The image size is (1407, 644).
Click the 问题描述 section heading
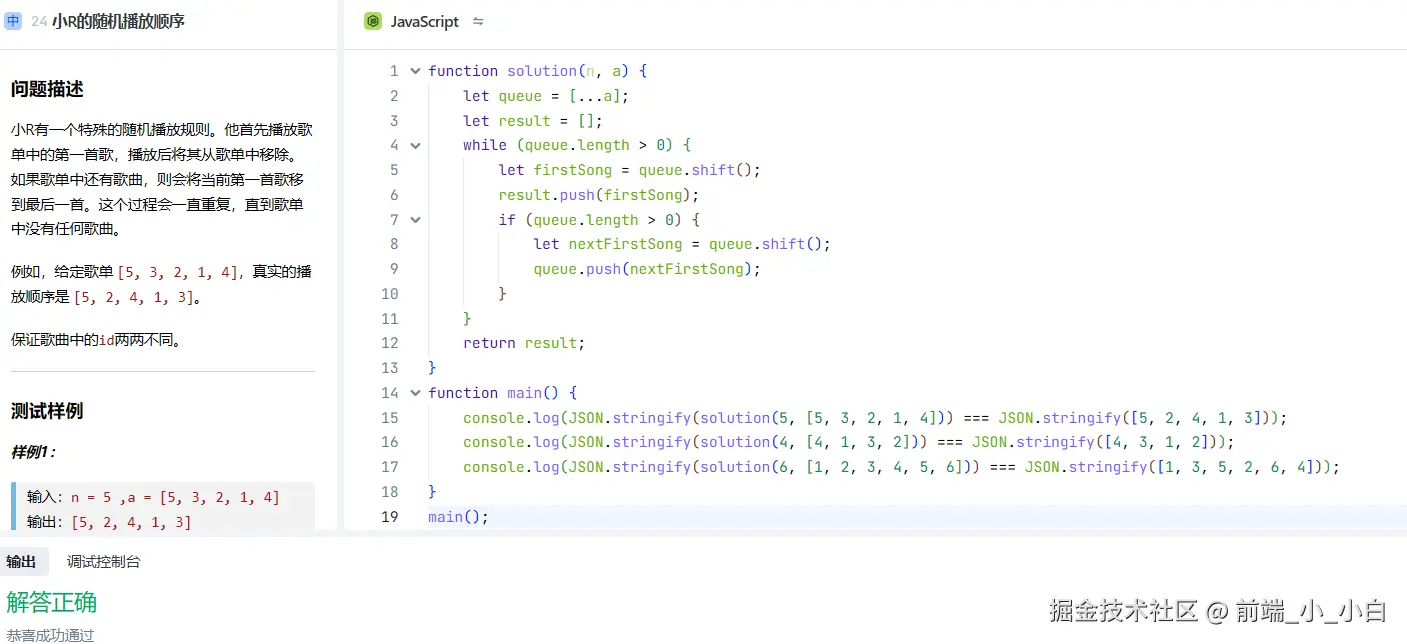(47, 89)
